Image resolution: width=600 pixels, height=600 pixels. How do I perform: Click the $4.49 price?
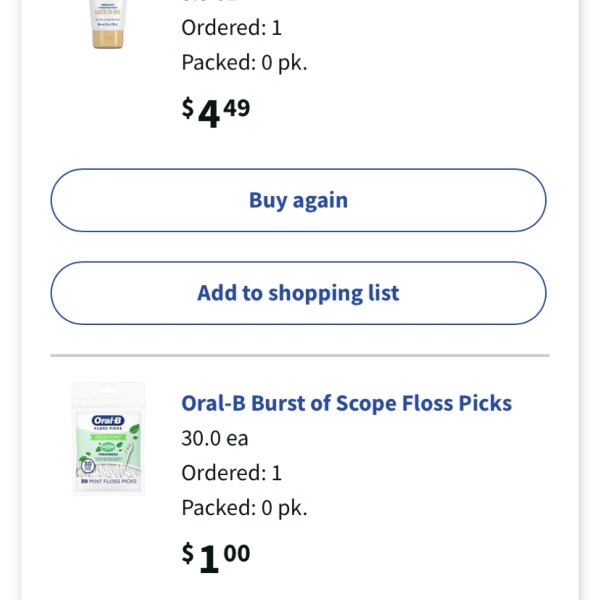pos(216,112)
